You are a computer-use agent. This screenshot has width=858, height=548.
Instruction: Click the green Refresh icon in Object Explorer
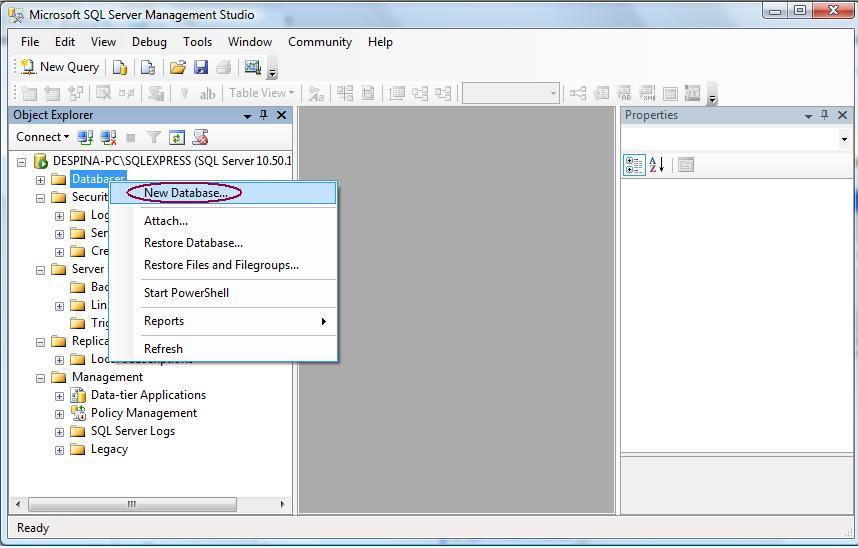click(177, 137)
